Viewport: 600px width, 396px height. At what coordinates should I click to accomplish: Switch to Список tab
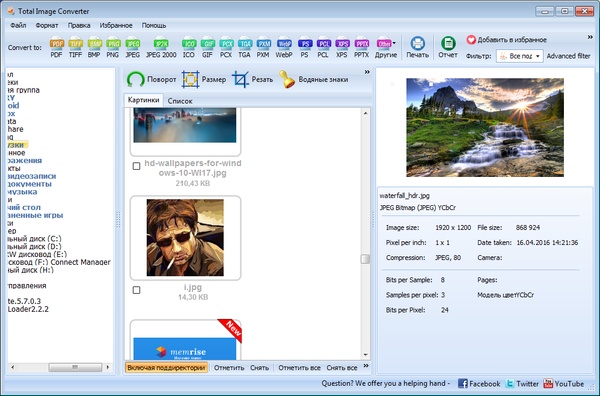[180, 101]
